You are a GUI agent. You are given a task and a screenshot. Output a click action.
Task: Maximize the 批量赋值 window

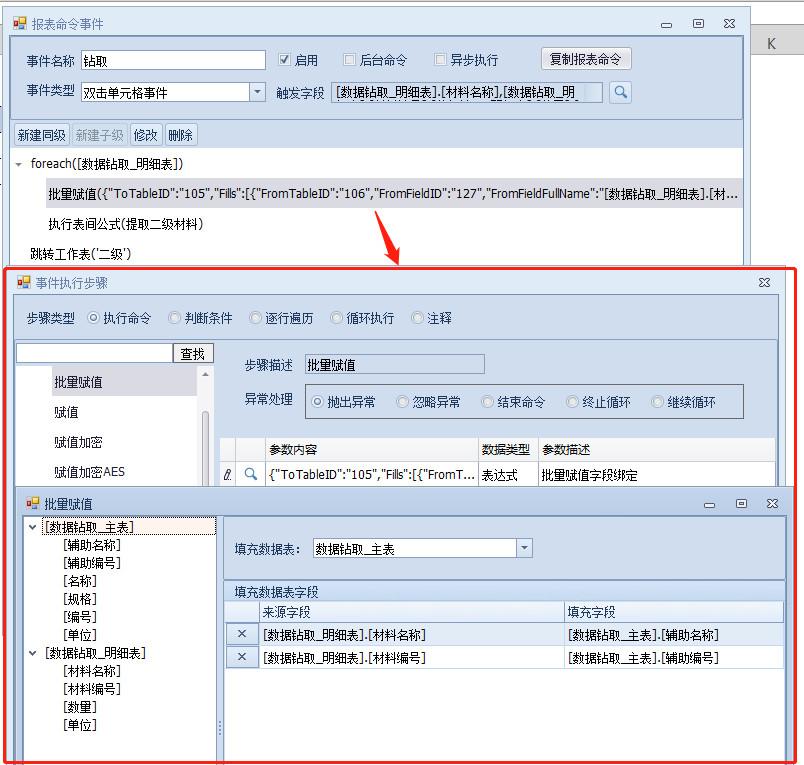741,504
